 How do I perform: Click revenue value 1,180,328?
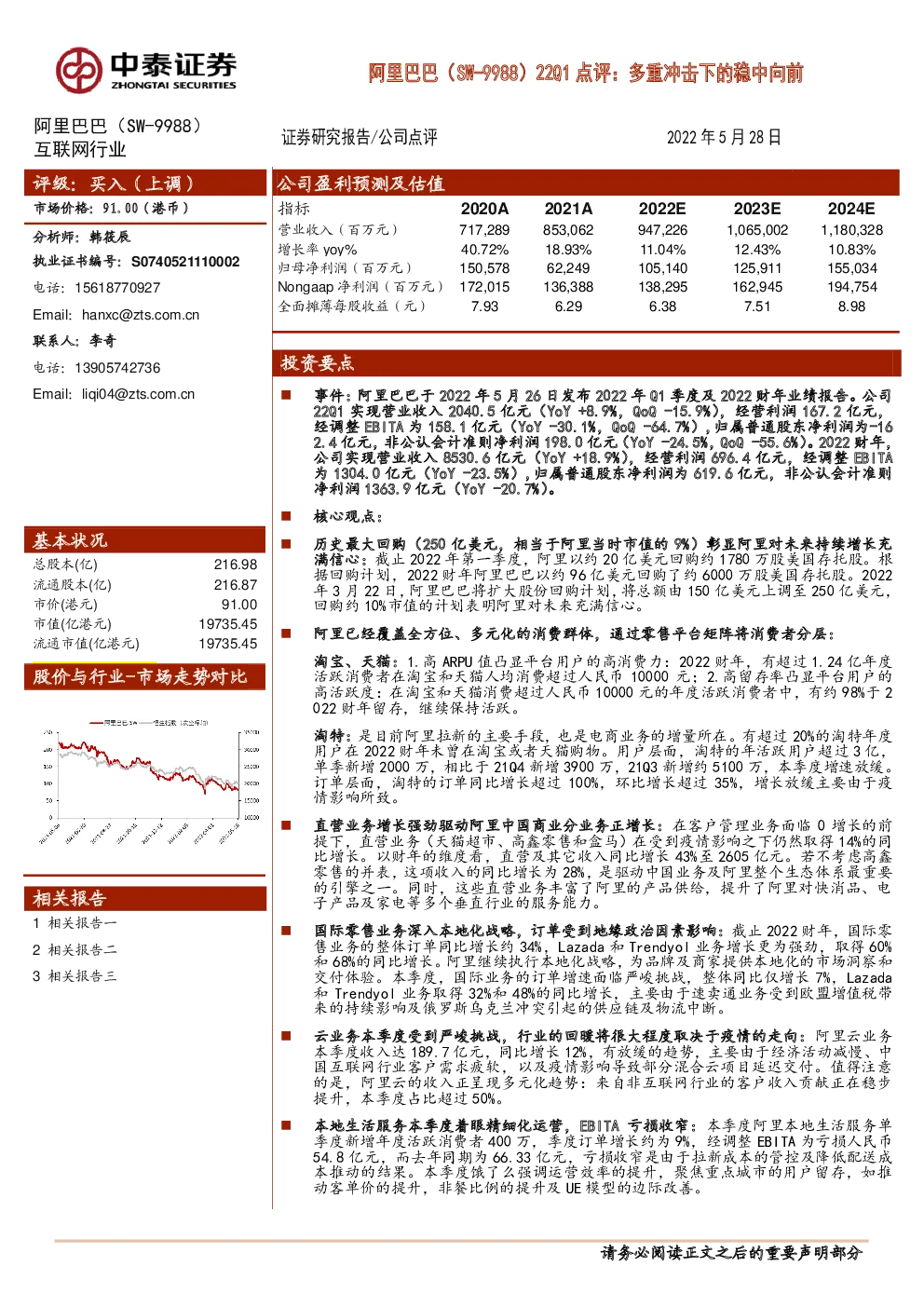point(851,230)
